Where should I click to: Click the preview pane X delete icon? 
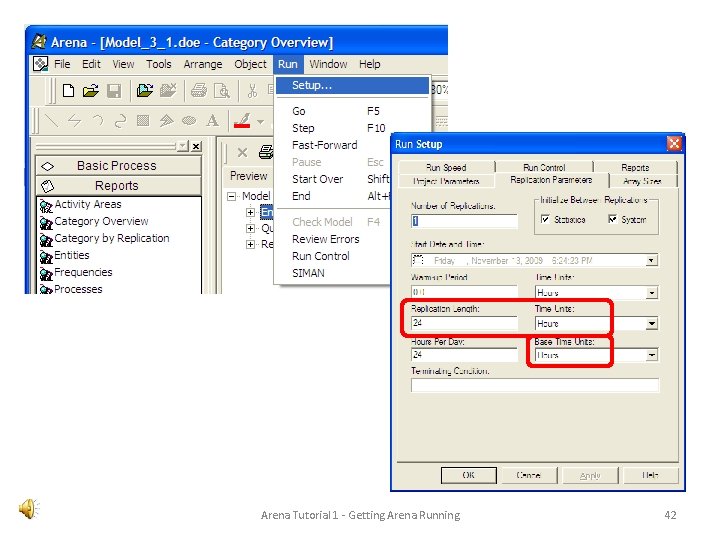(x=242, y=152)
